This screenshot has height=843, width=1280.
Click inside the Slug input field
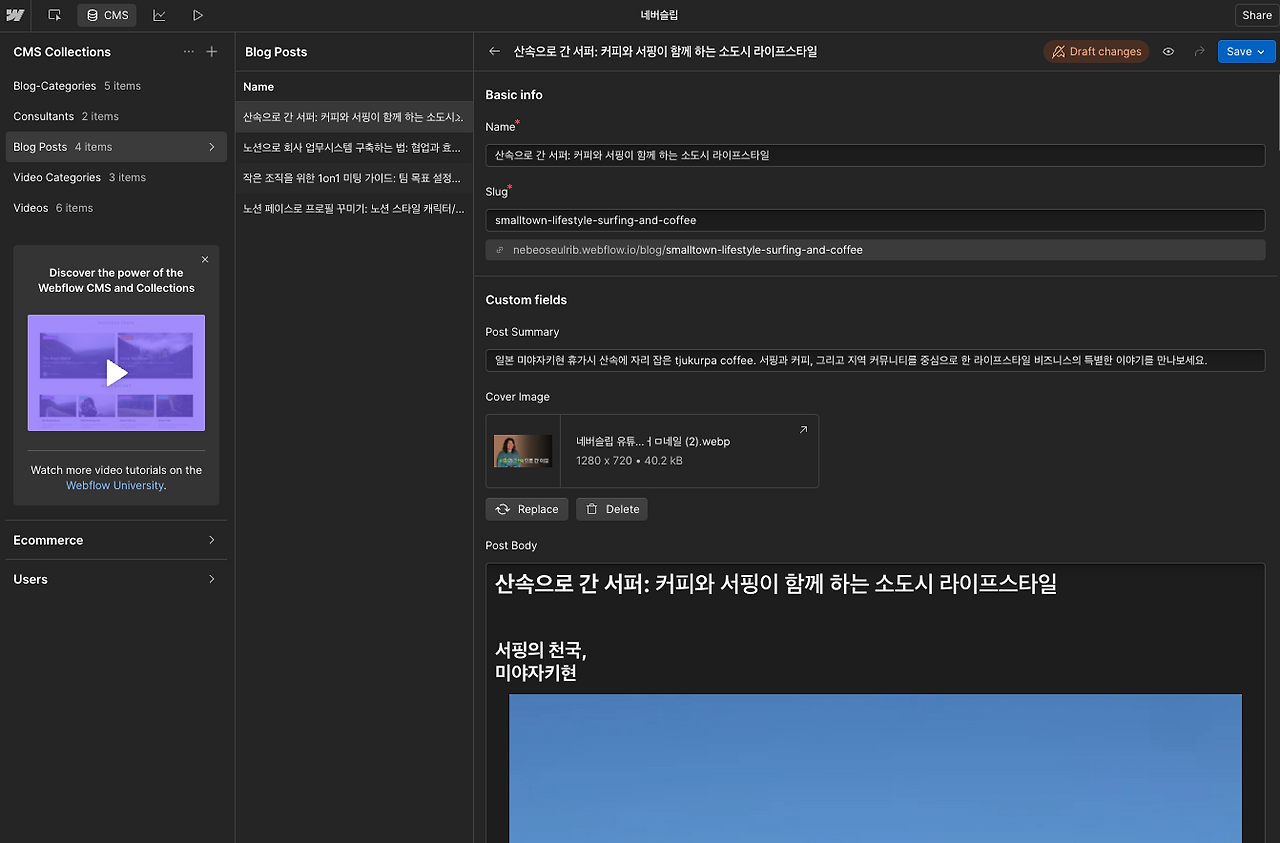tap(875, 220)
